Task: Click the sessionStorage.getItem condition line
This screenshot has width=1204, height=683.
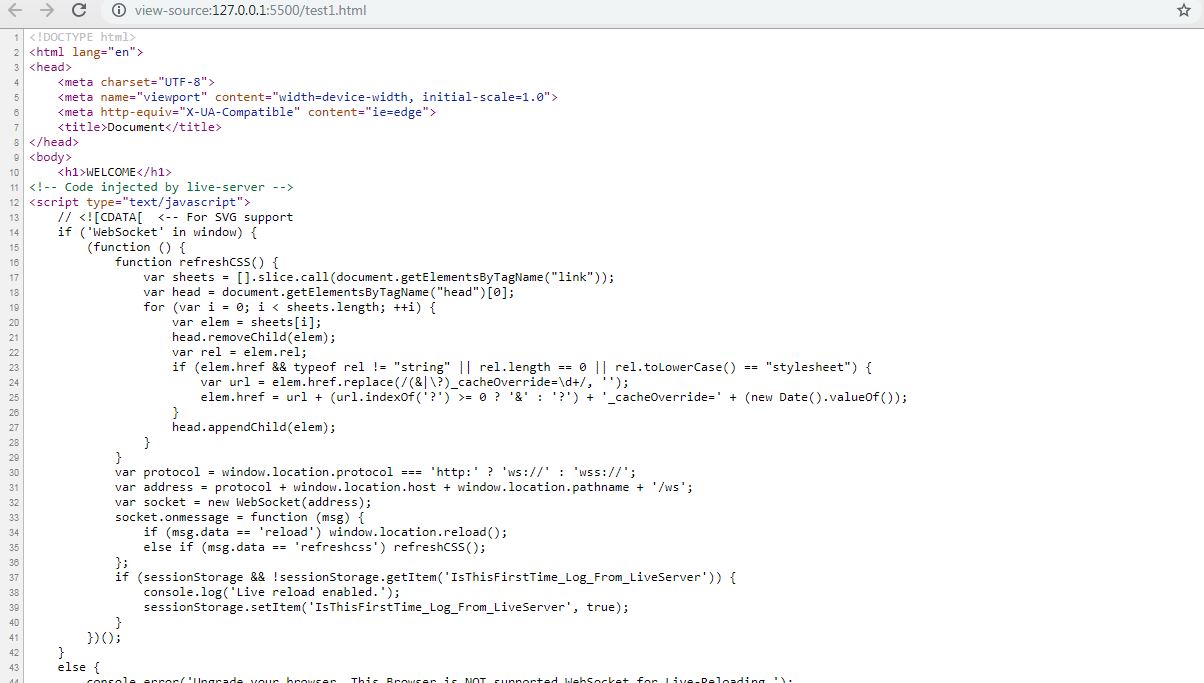Action: 425,577
